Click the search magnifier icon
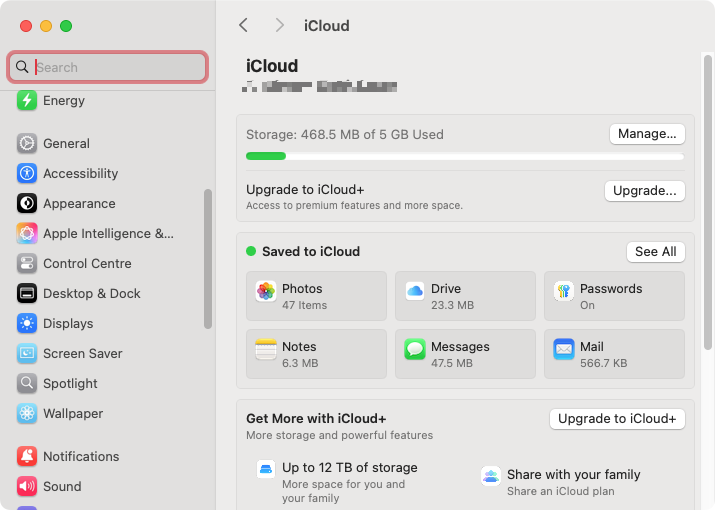Image resolution: width=715 pixels, height=510 pixels. [22, 67]
